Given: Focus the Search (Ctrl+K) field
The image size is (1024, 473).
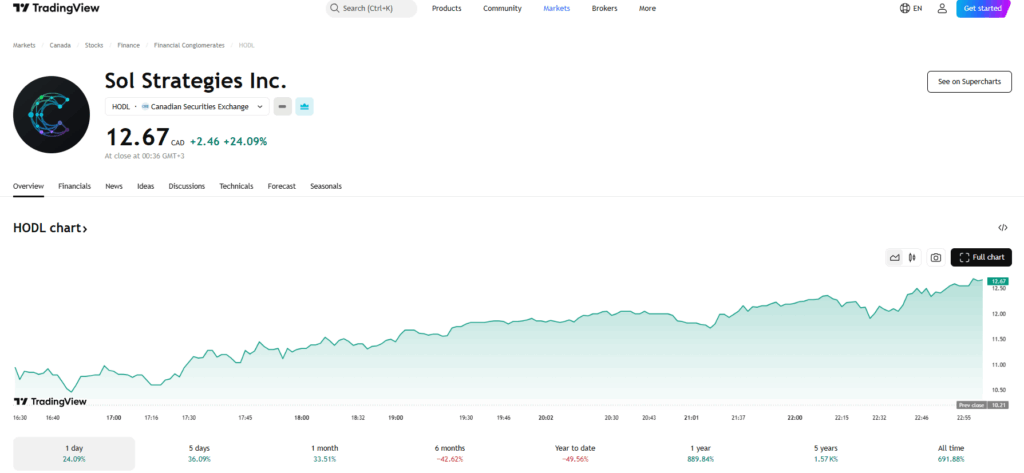Looking at the screenshot, I should pos(371,8).
